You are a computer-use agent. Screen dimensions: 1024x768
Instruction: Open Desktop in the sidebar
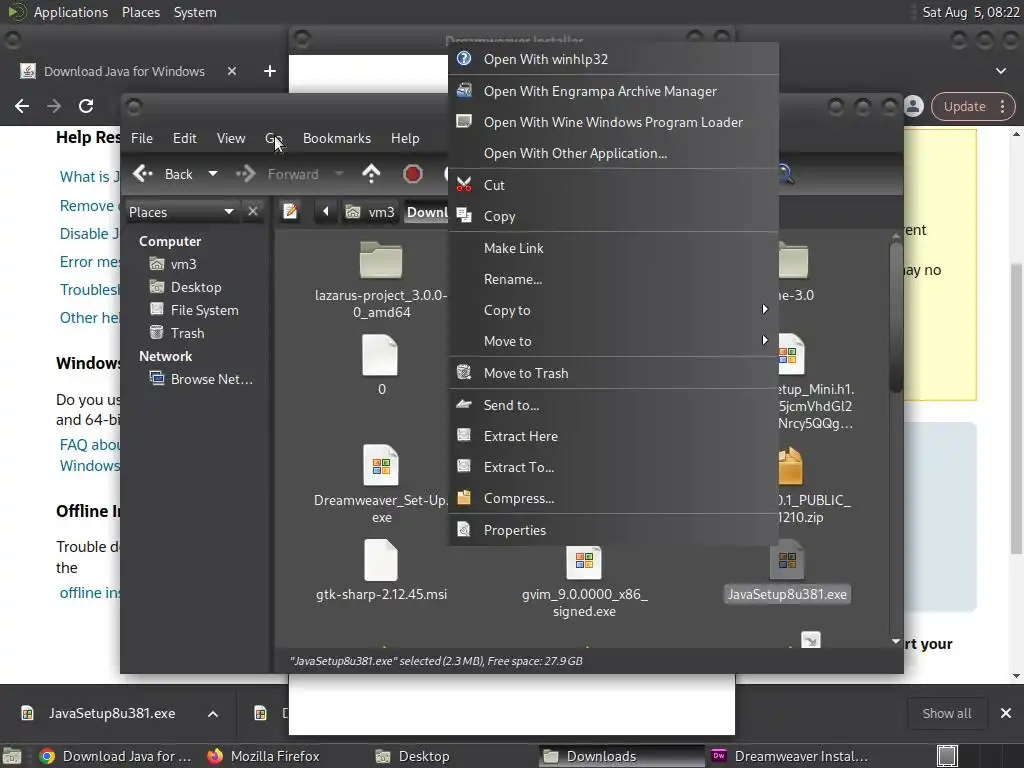click(185, 287)
